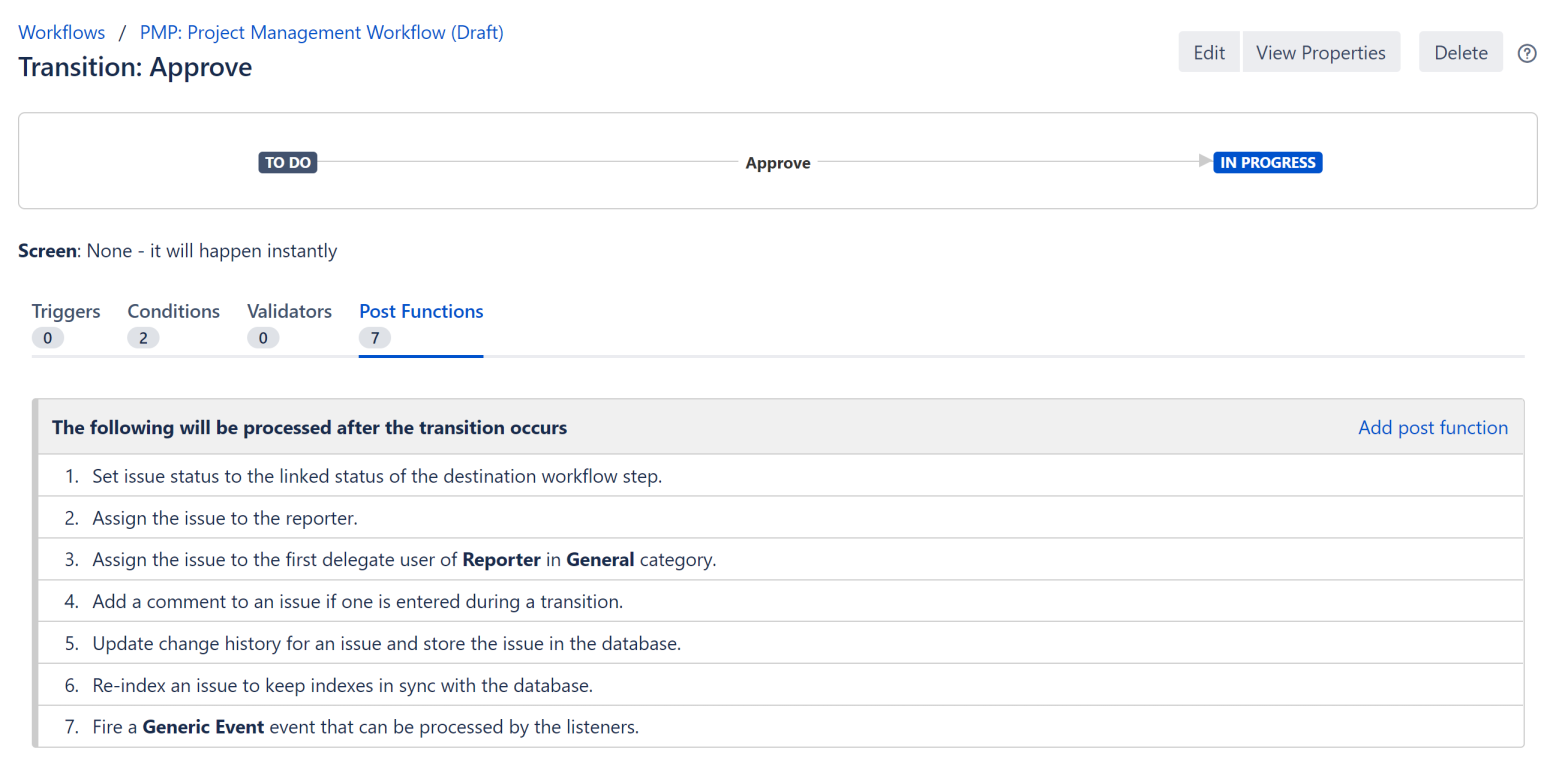Screen dimensions: 1550x770
Task: Open the Workflows breadcrumb link
Action: [61, 32]
